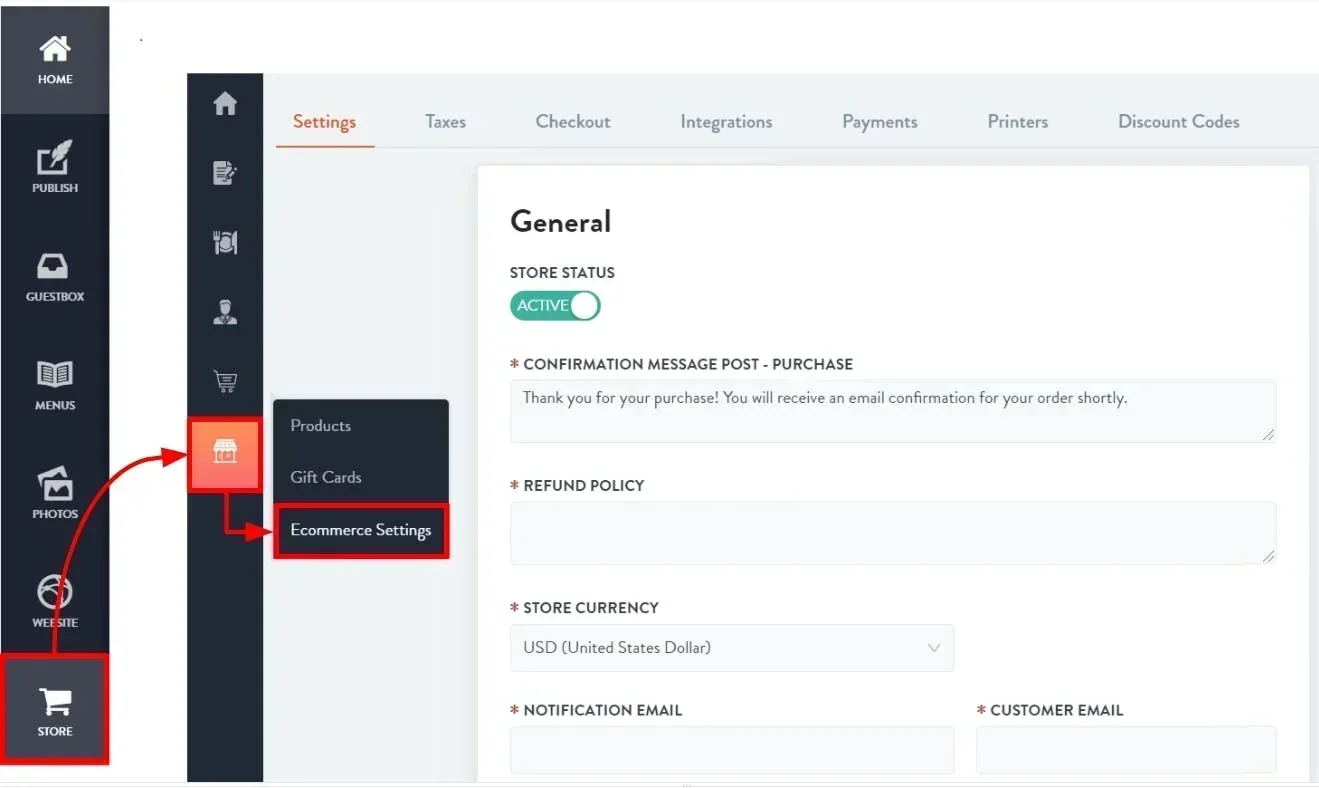Select Ecommerce Settings in the flyout menu

(361, 531)
